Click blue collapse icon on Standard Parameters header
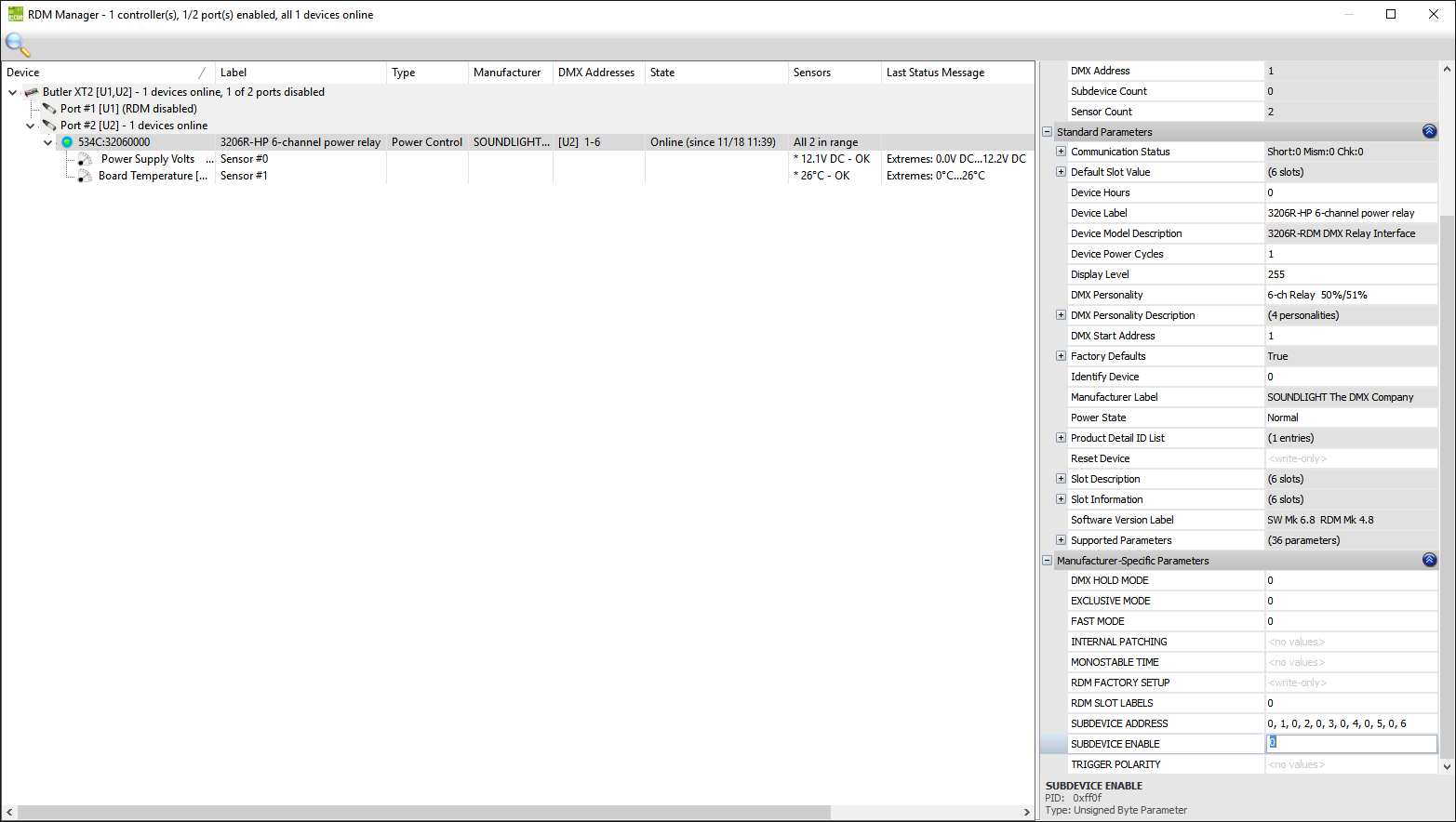1456x822 pixels. pos(1429,132)
